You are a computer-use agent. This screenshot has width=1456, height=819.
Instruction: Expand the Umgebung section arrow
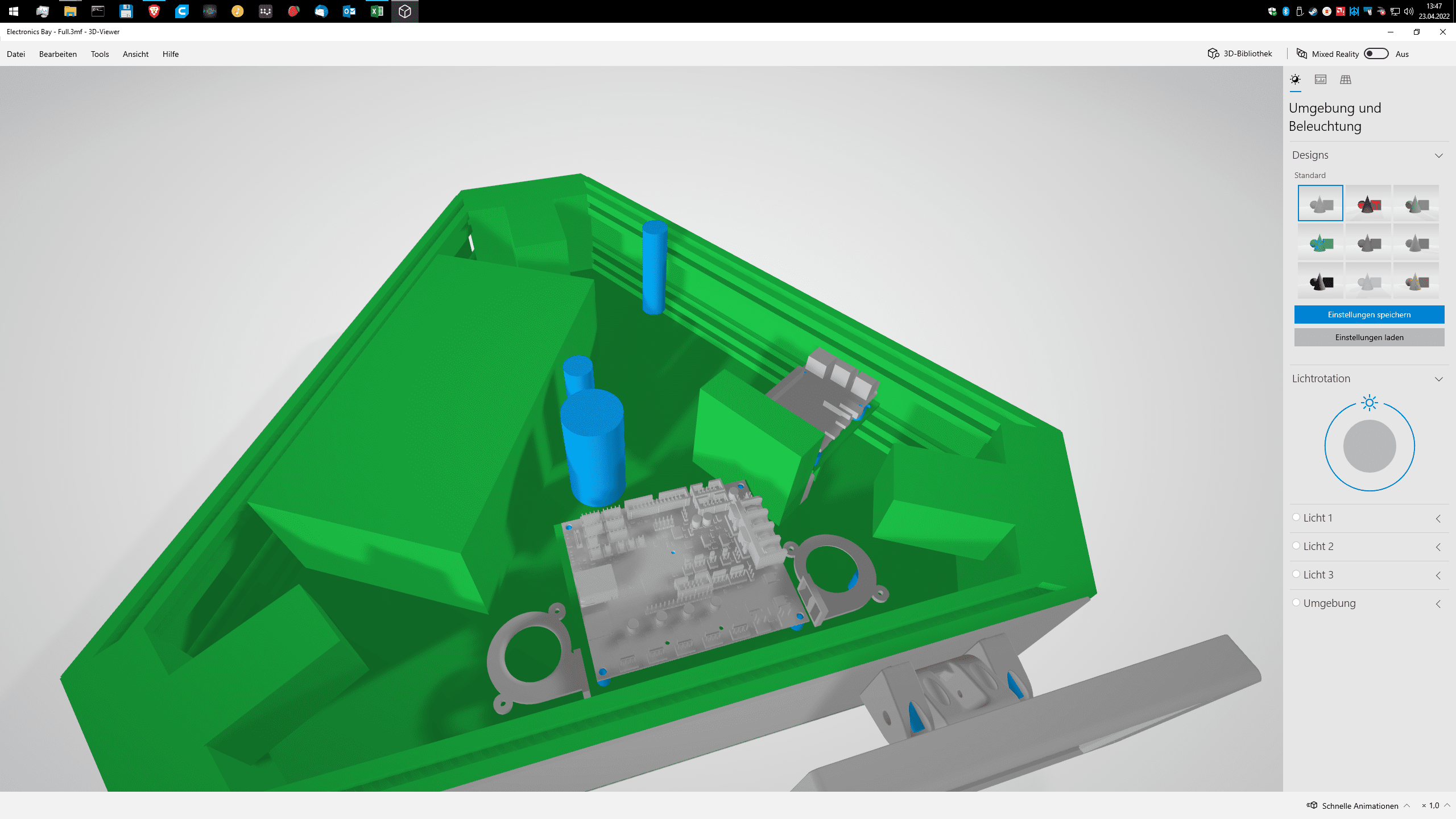click(1438, 603)
